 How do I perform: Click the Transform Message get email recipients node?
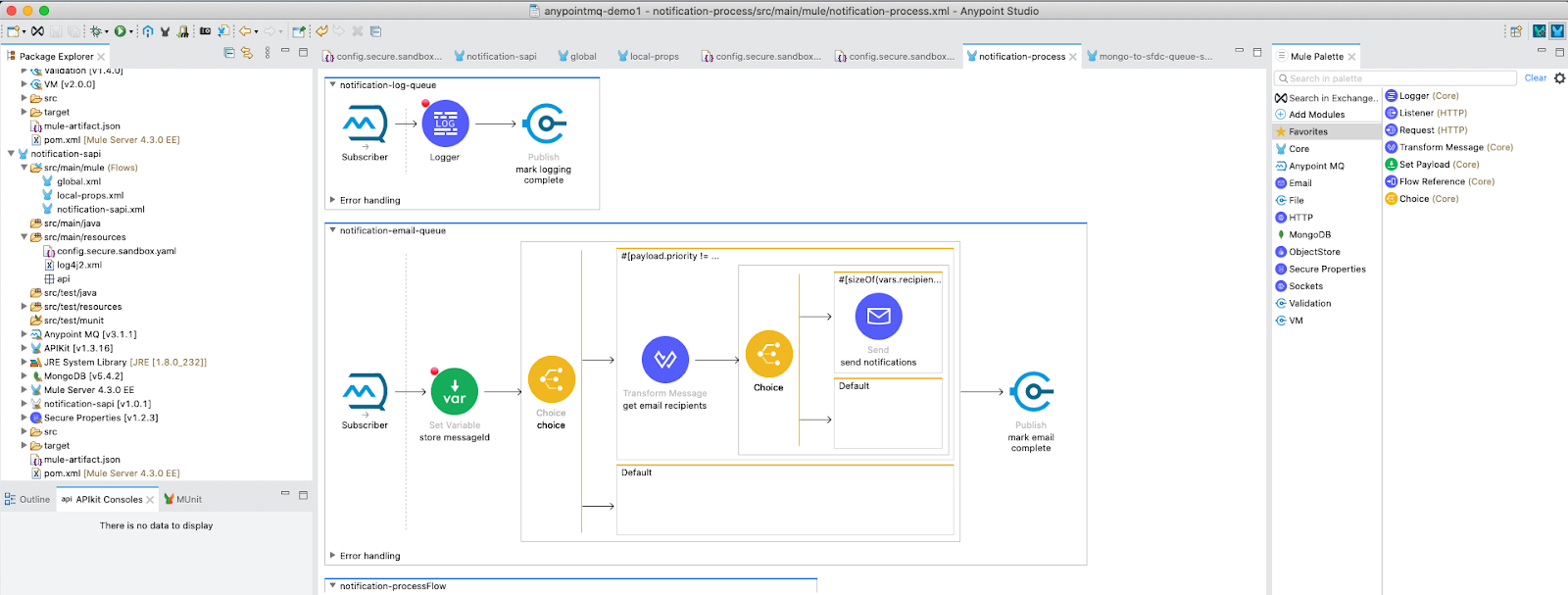coord(664,360)
